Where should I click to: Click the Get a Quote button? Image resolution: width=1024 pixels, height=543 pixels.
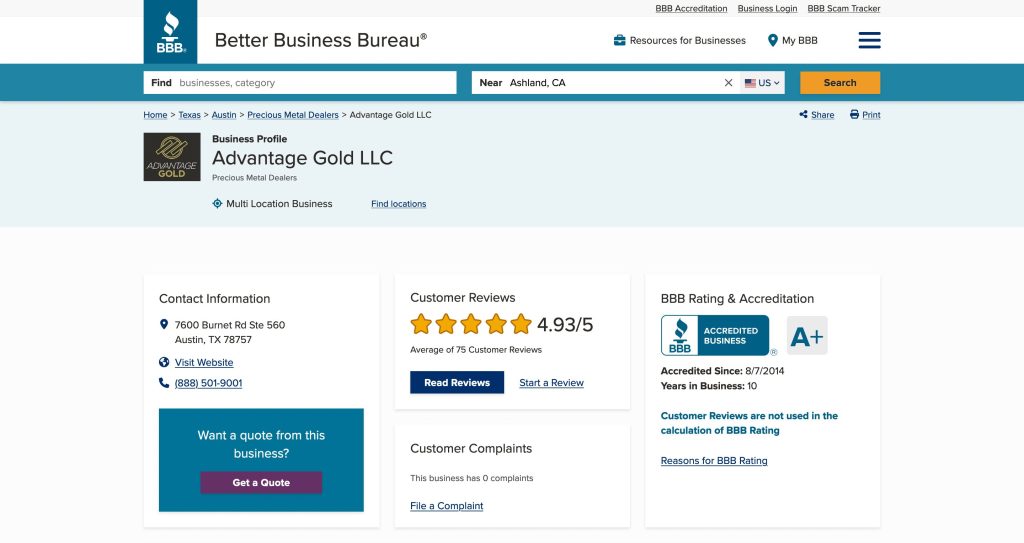click(x=261, y=483)
